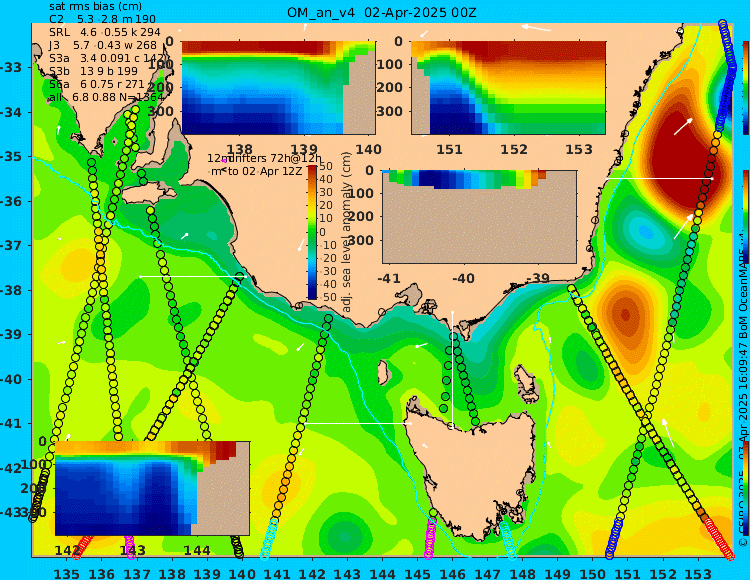Image resolution: width=750 pixels, height=580 pixels.
Task: Click longitude label 148
Action: point(522,573)
